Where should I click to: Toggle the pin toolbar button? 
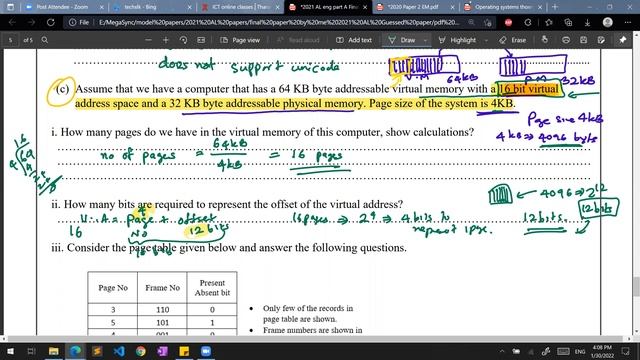pyautogui.click(x=622, y=40)
